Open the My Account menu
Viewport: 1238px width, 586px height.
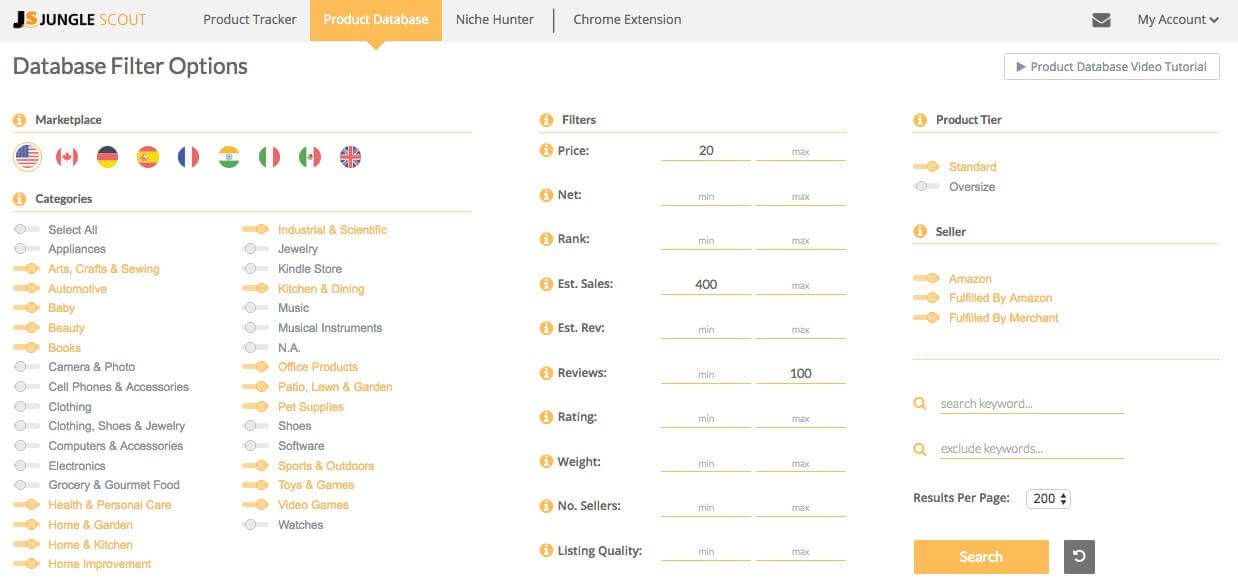click(x=1176, y=18)
